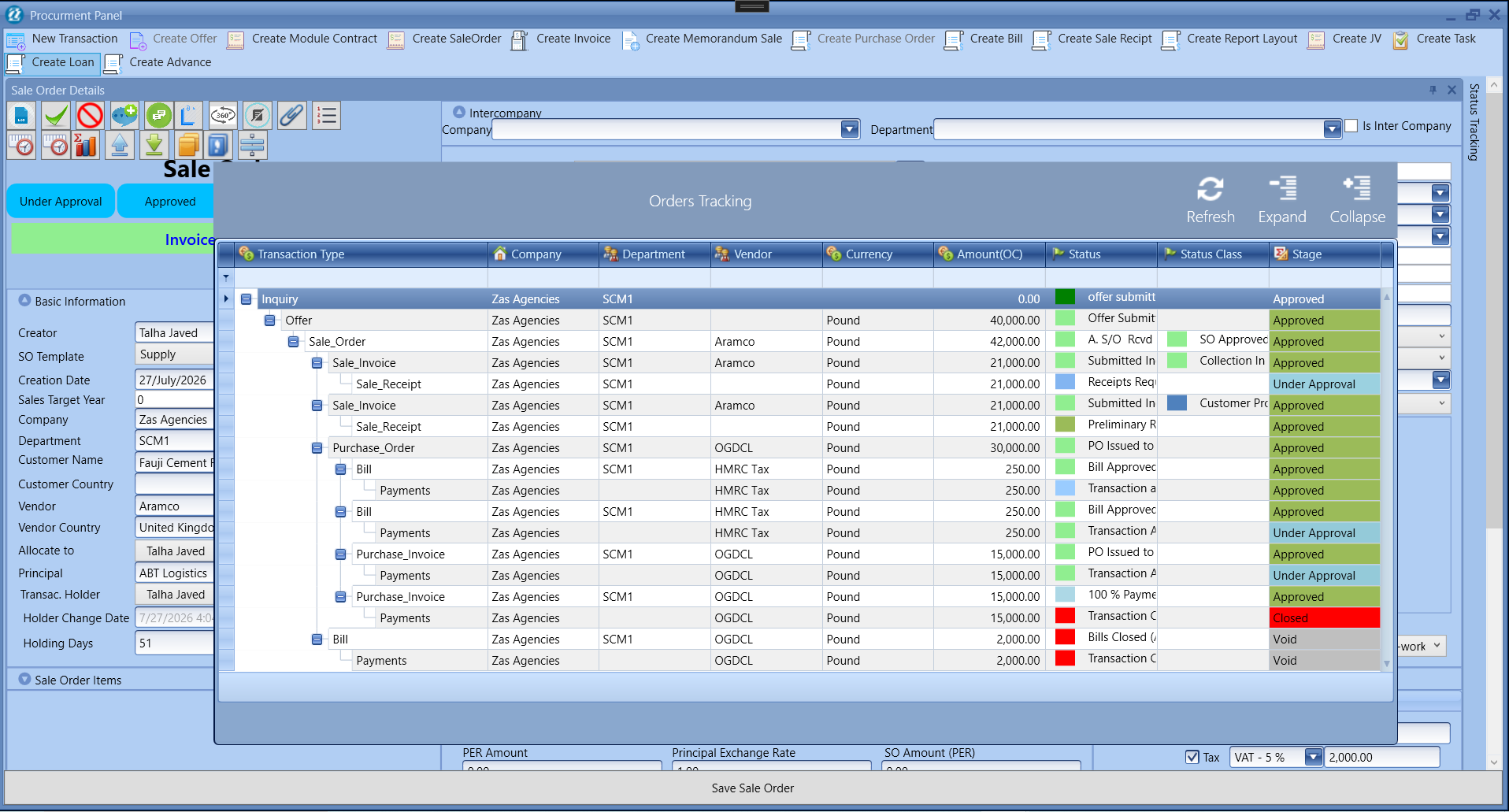Uncheck the Tax checkbox
This screenshot has height=812, width=1509.
[1192, 757]
